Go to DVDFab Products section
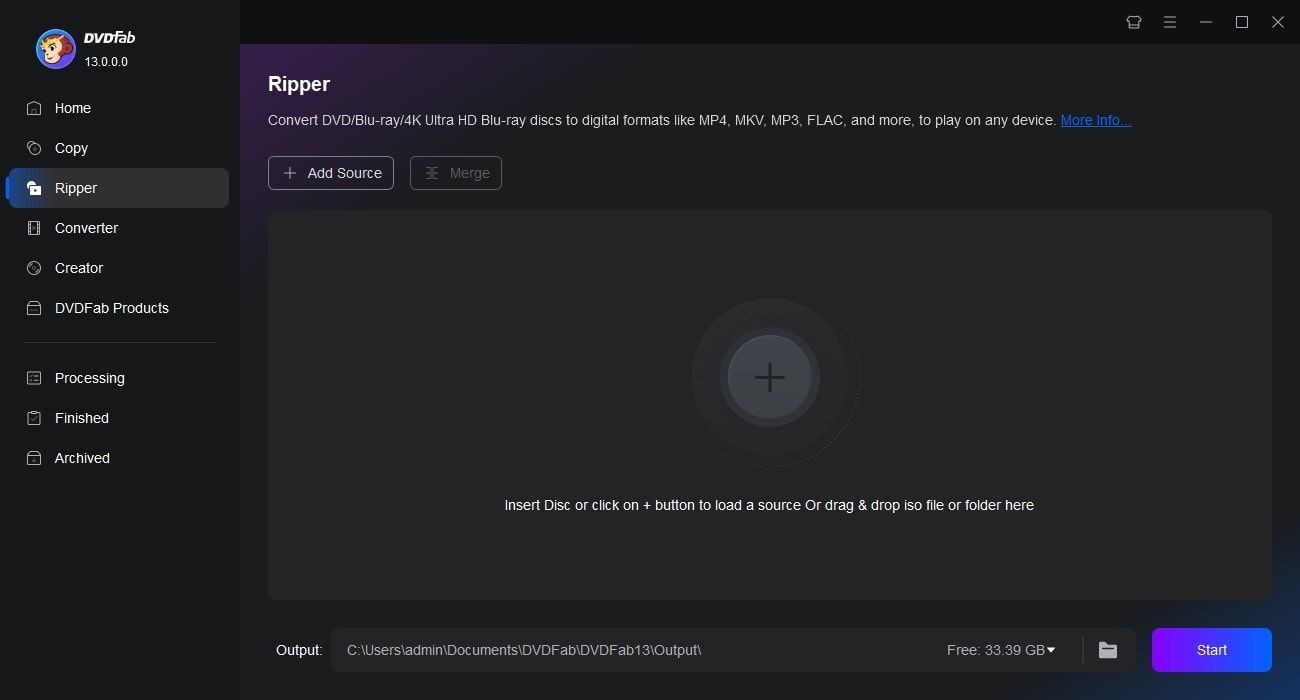Screen dimensions: 1300x700 [111, 308]
